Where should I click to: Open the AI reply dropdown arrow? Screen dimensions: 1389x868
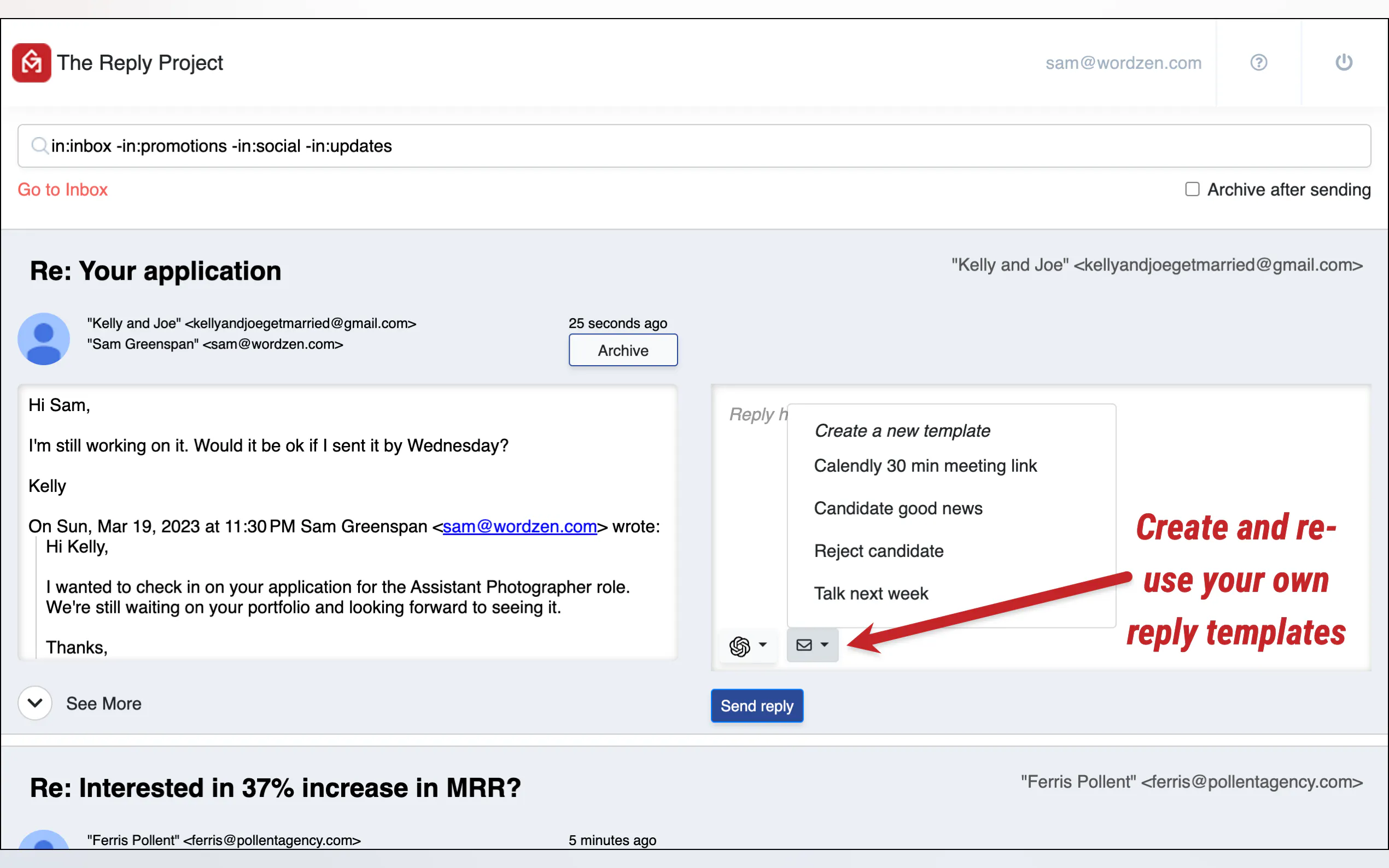(x=762, y=644)
